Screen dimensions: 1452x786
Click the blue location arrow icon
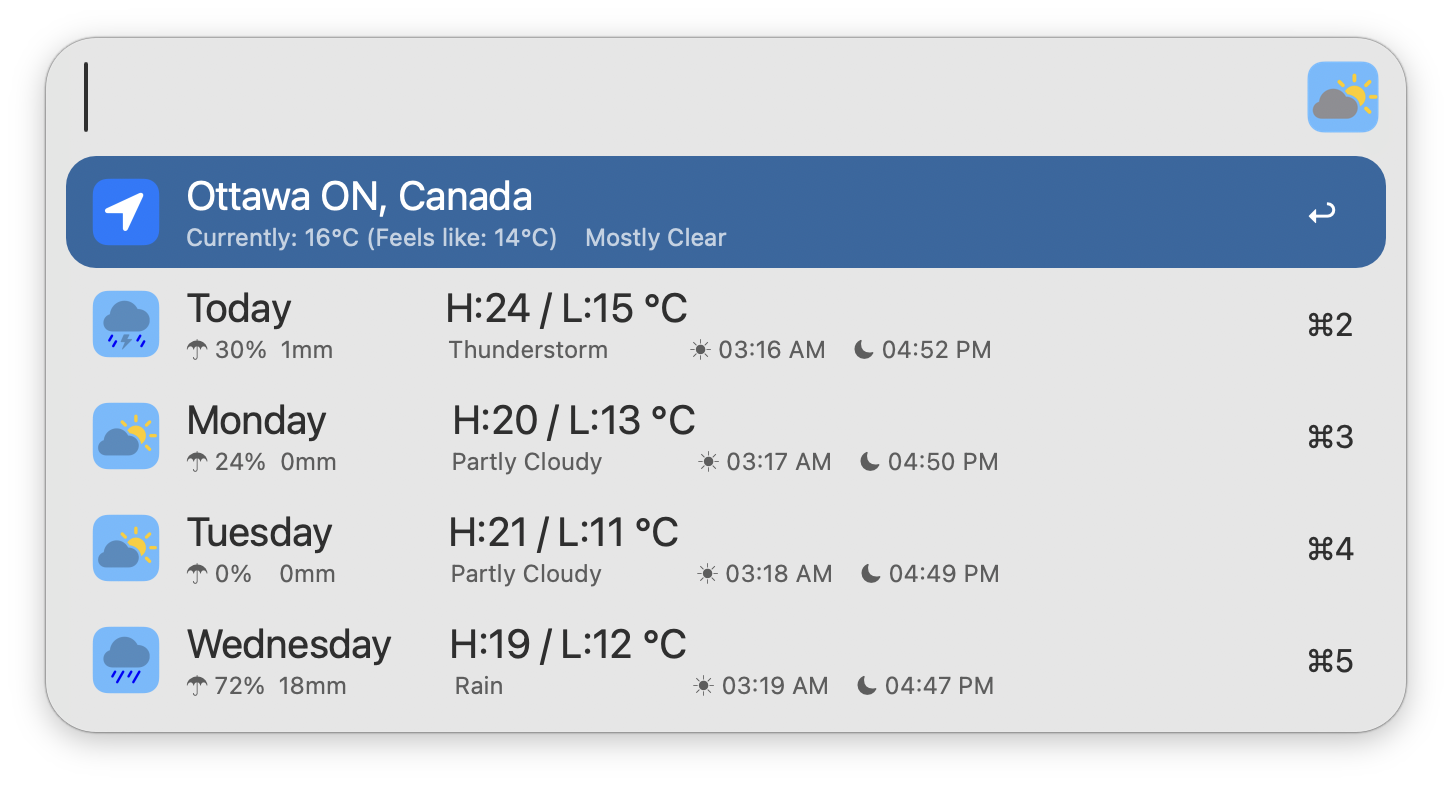[x=126, y=212]
